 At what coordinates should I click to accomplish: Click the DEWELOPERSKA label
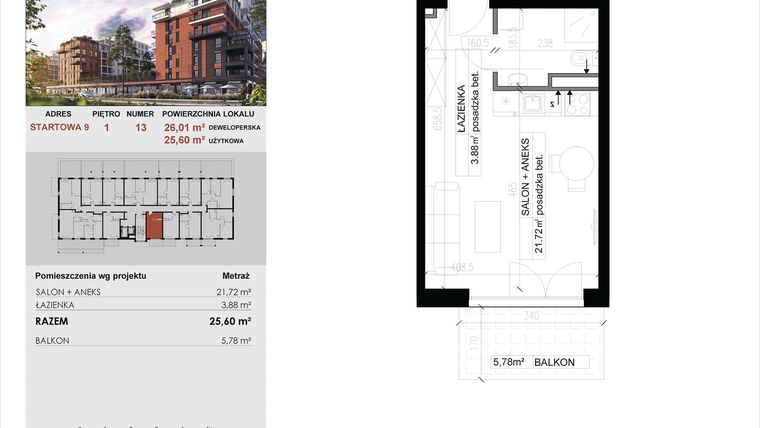pyautogui.click(x=235, y=127)
